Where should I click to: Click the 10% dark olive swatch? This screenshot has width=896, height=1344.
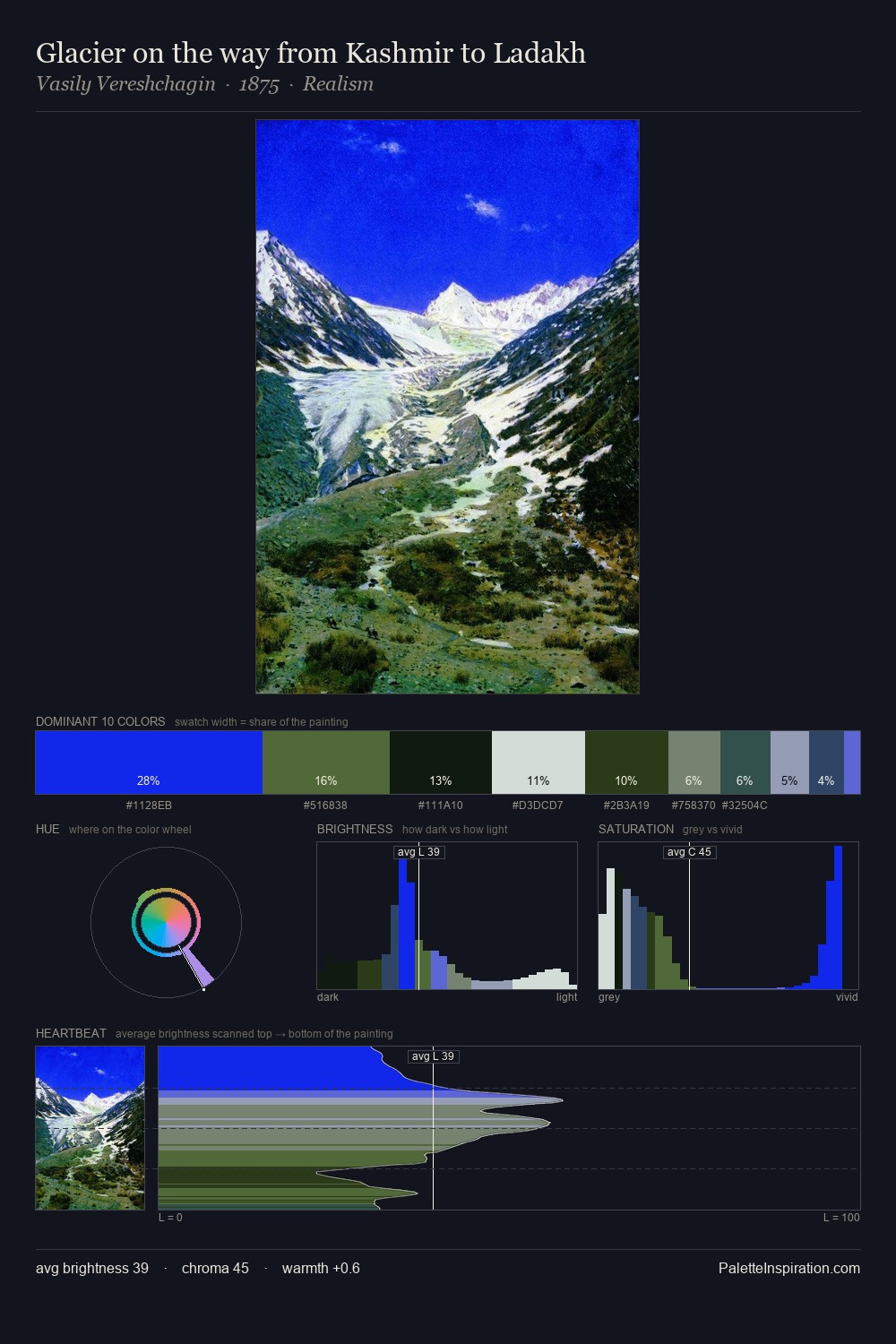[626, 762]
